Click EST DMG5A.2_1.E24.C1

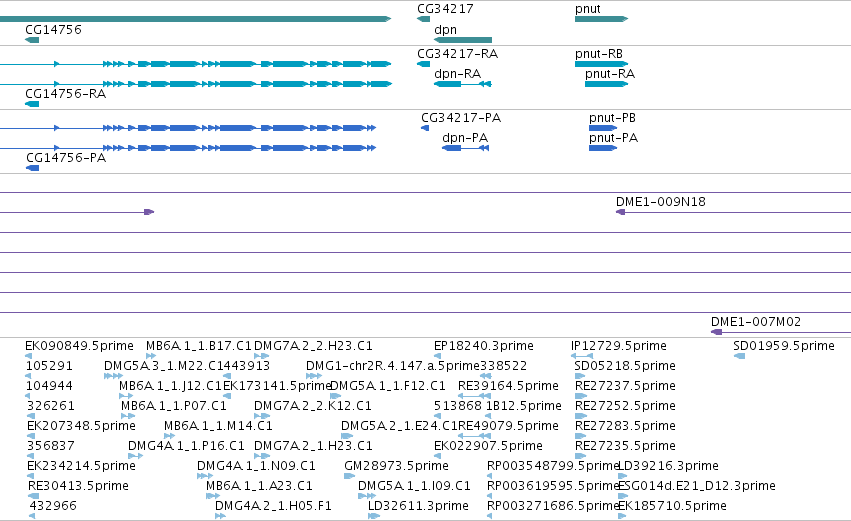click(x=399, y=425)
